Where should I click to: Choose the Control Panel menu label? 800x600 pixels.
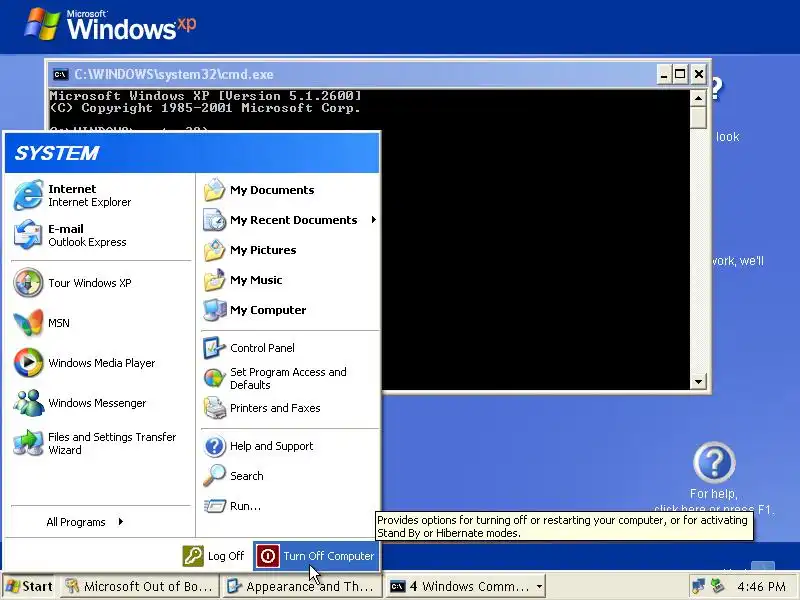262,348
